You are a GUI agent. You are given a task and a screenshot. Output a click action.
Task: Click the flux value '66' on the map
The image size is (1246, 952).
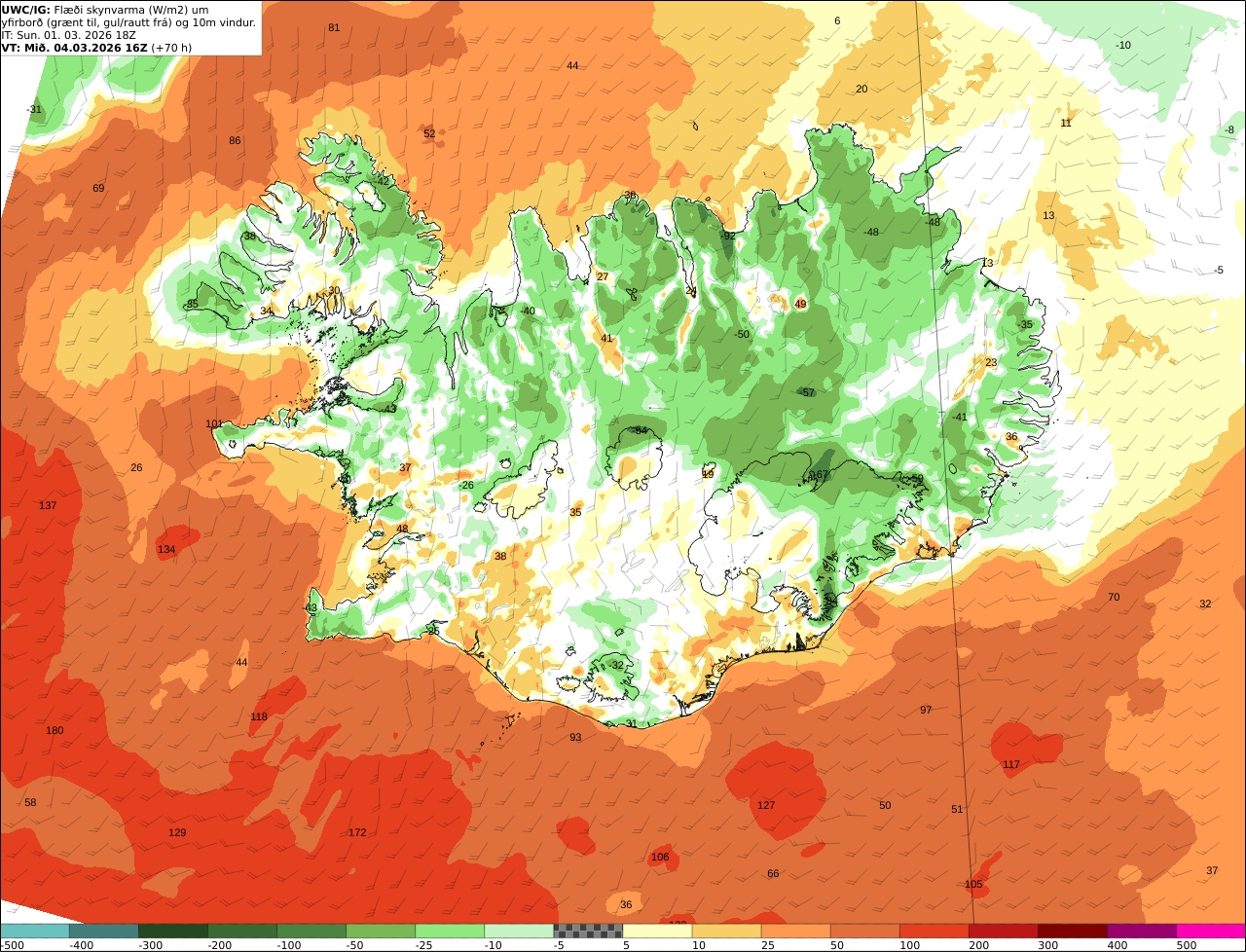tap(773, 873)
